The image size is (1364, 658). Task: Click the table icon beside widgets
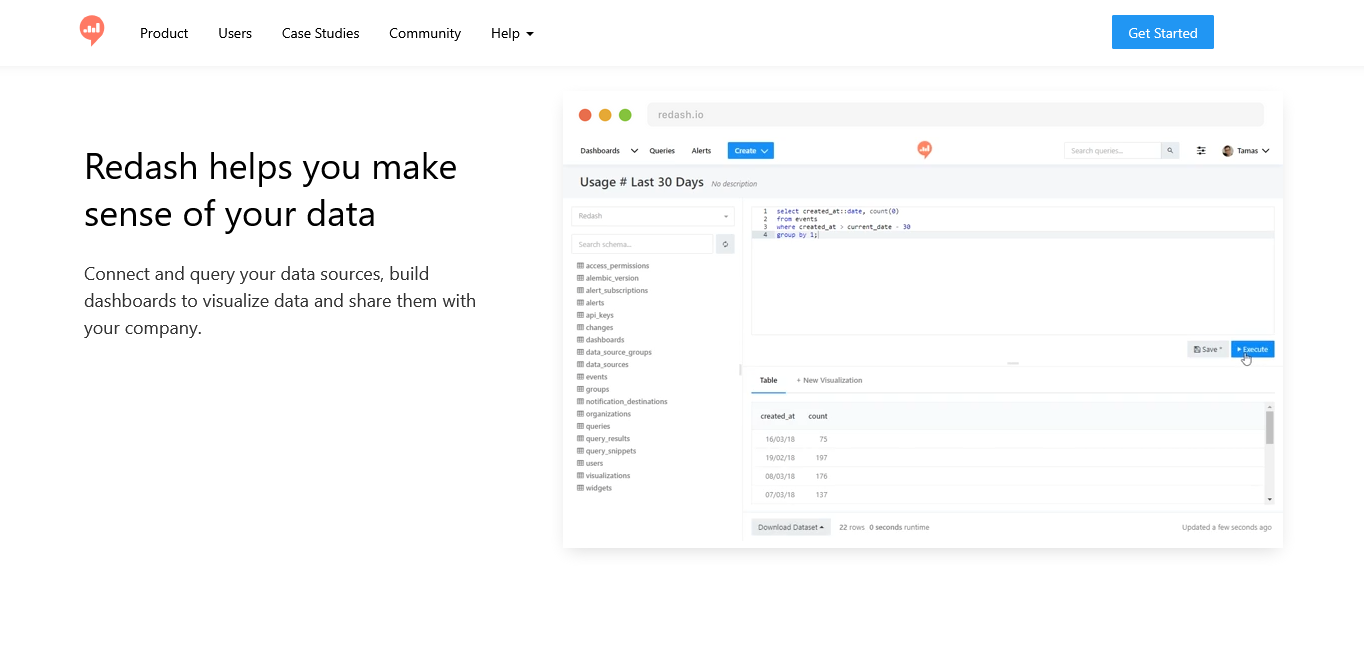[x=580, y=488]
